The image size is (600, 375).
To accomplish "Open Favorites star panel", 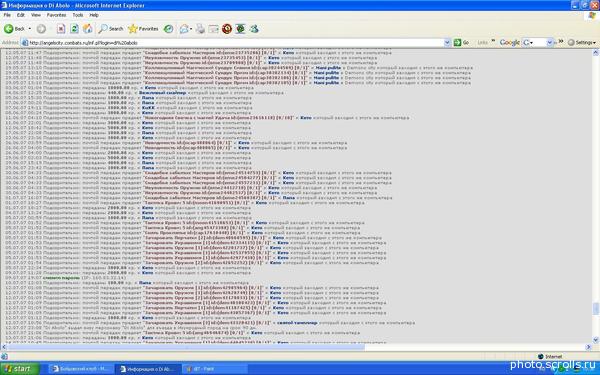I will 143,29.
